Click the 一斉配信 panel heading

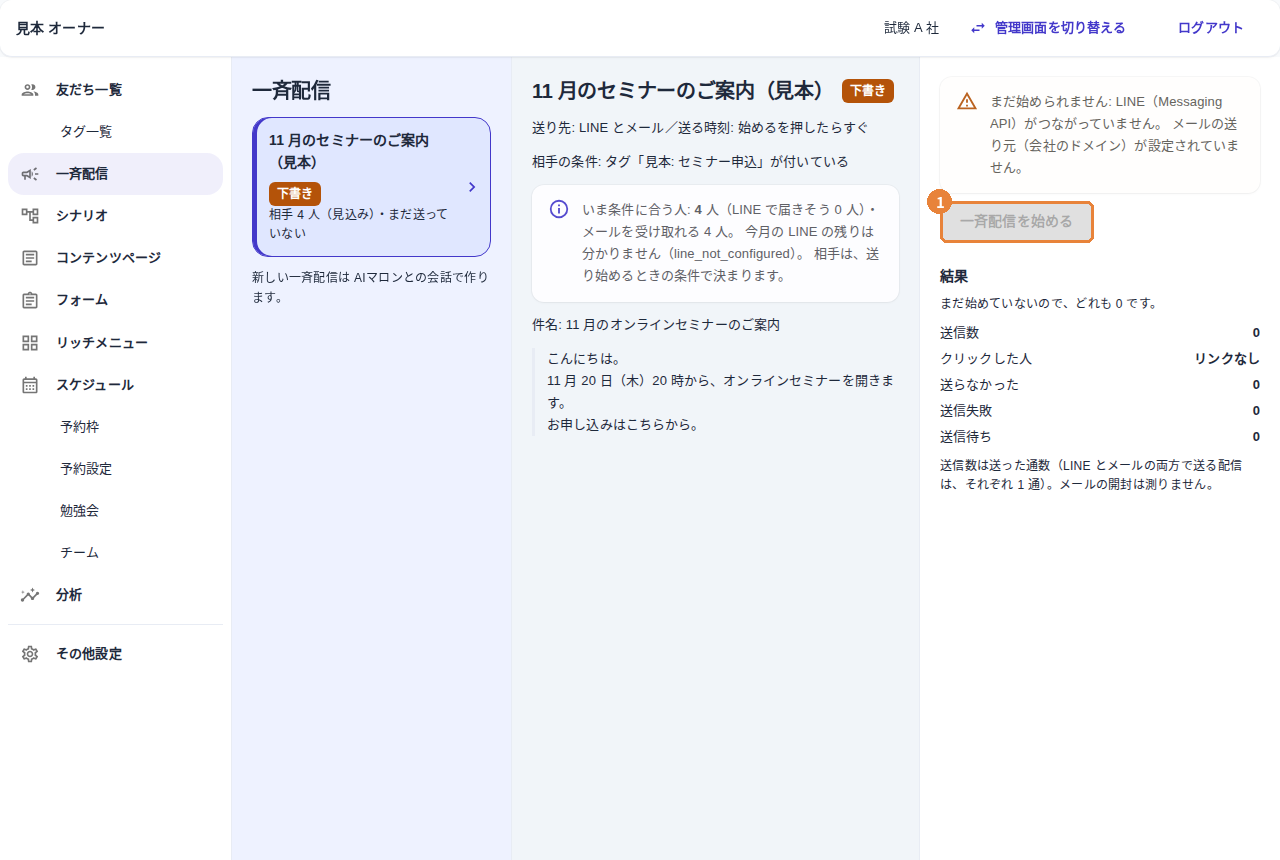(291, 91)
